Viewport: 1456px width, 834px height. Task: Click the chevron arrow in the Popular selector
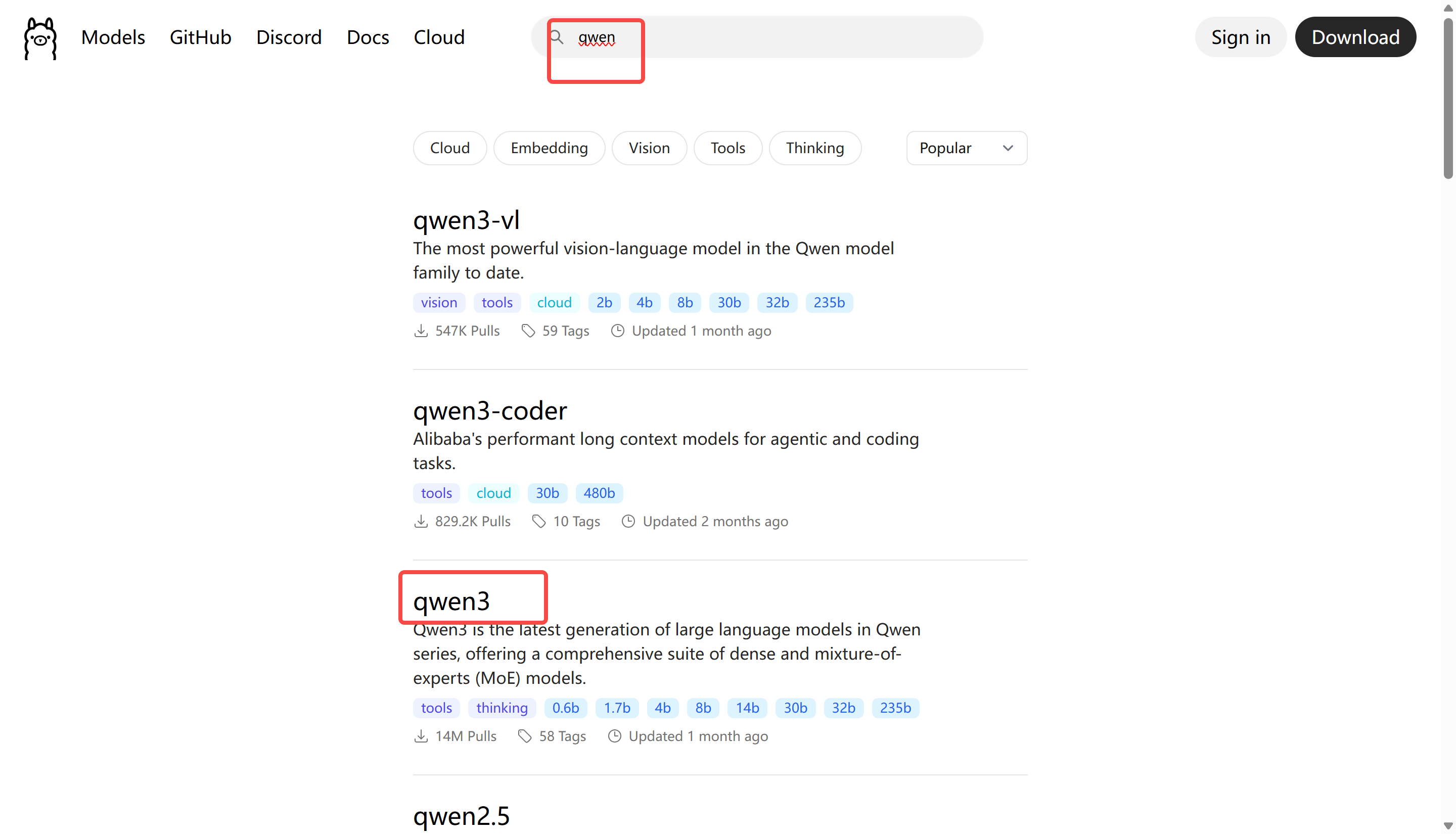click(1008, 148)
